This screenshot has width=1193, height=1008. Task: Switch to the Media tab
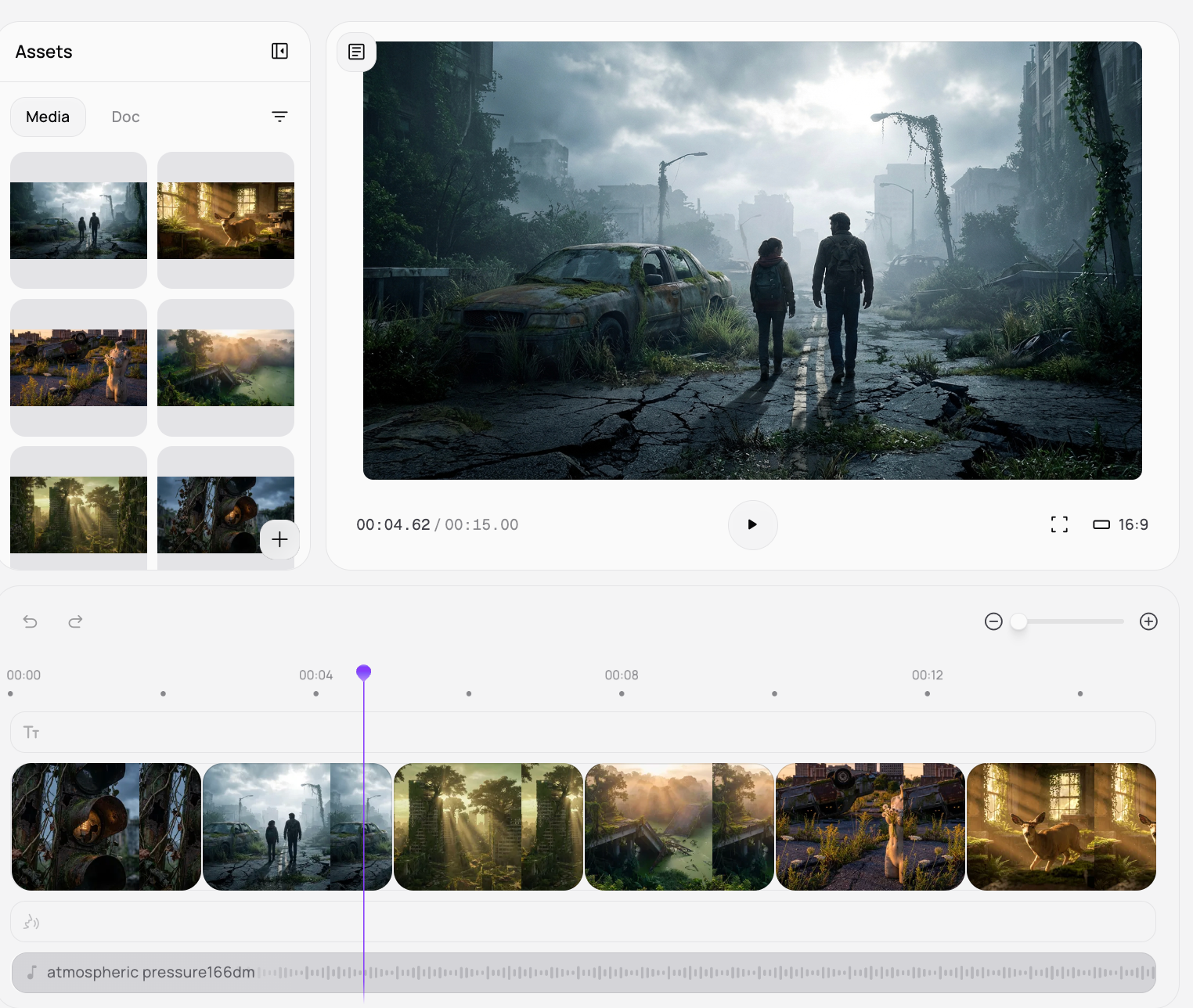pos(48,117)
